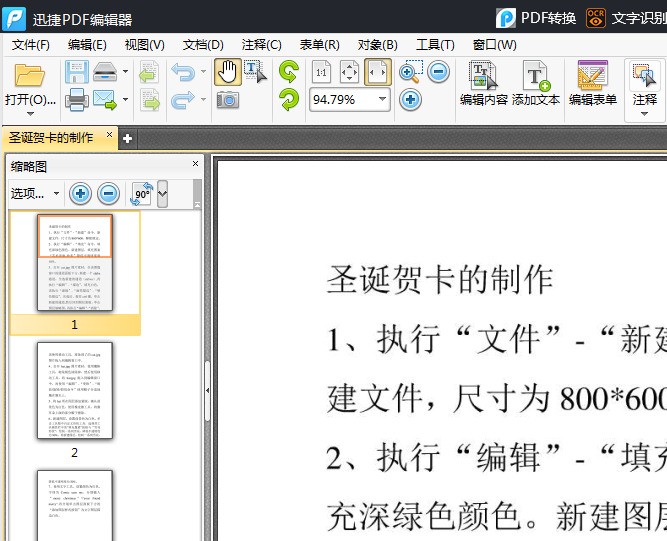Click the Edit Content (编辑内容) tool
Image resolution: width=667 pixels, height=541 pixels.
point(484,83)
